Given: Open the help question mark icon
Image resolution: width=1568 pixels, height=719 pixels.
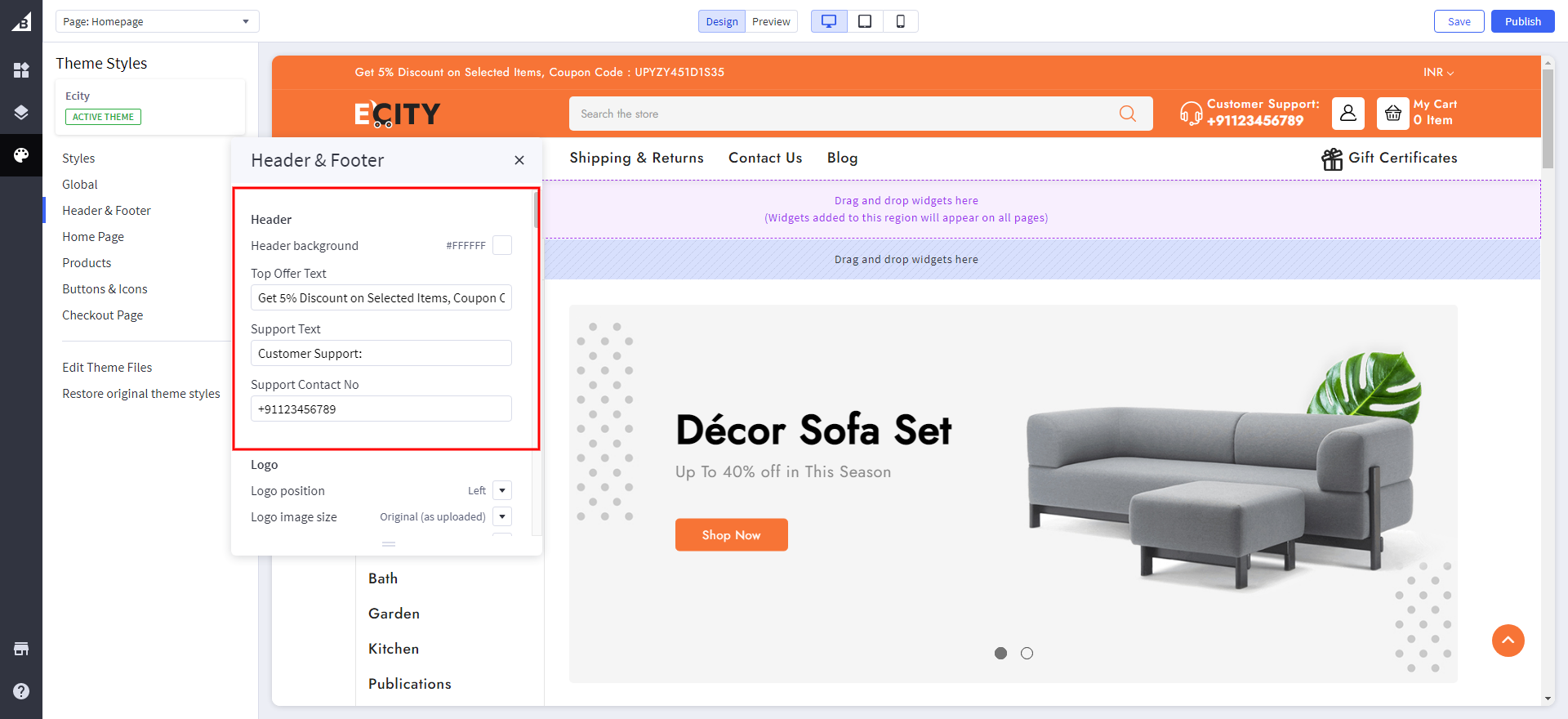Looking at the screenshot, I should (x=21, y=691).
